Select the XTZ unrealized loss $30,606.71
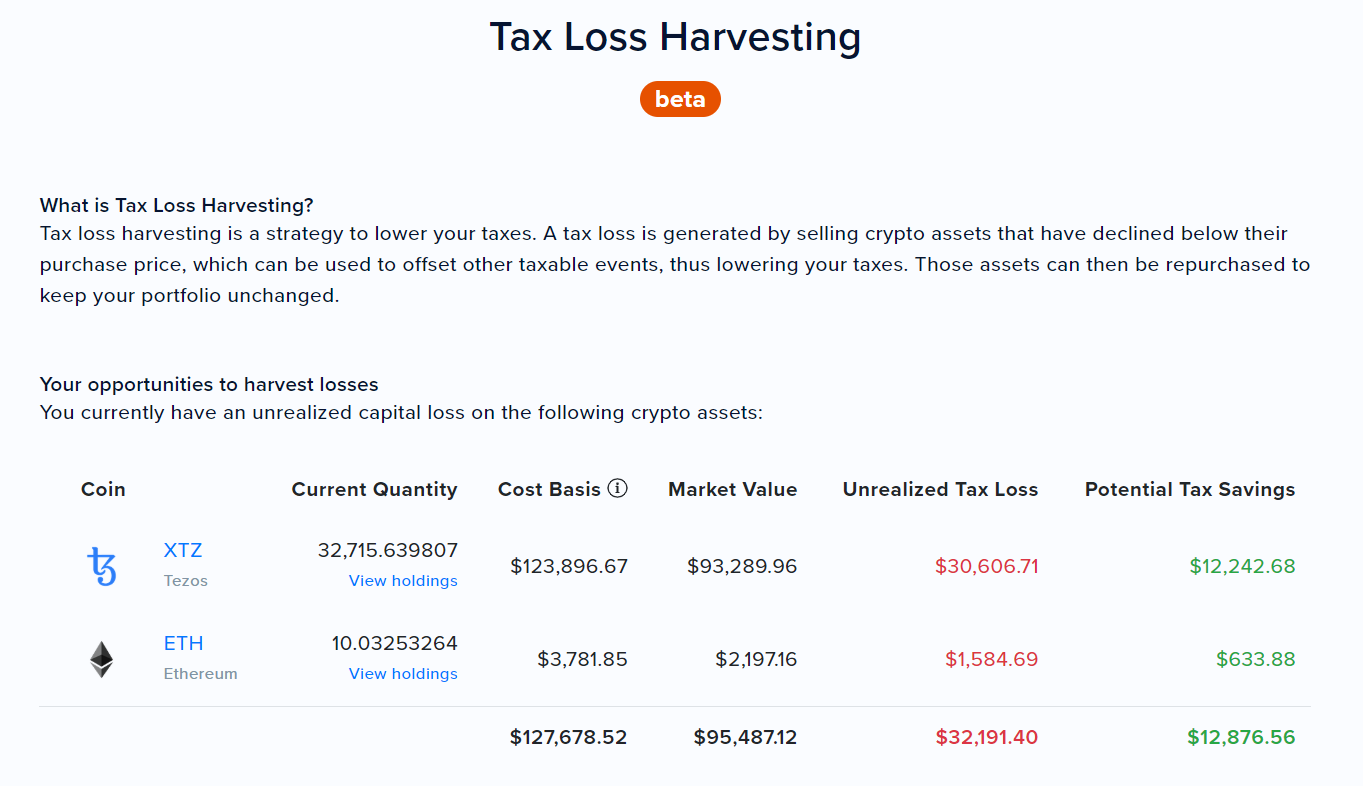Image resolution: width=1363 pixels, height=786 pixels. [987, 566]
